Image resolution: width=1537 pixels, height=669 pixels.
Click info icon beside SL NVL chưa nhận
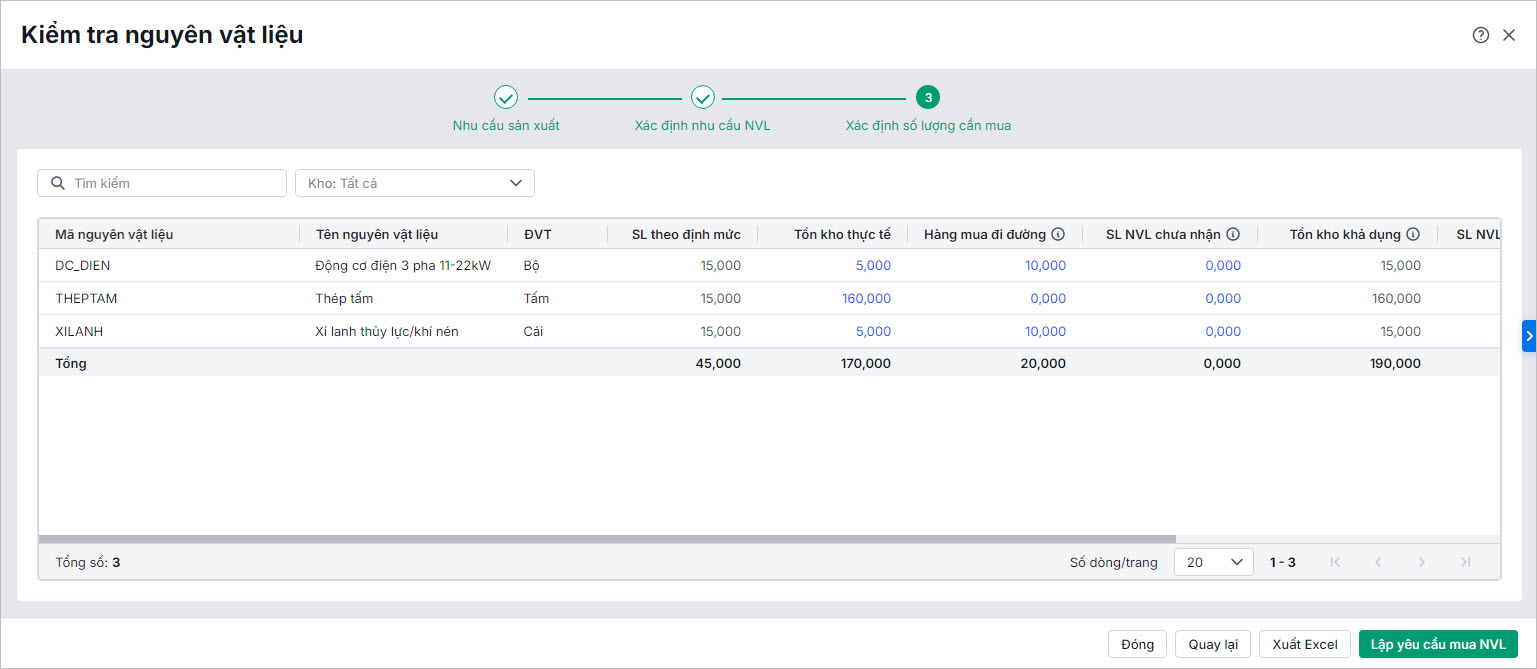tap(1233, 234)
